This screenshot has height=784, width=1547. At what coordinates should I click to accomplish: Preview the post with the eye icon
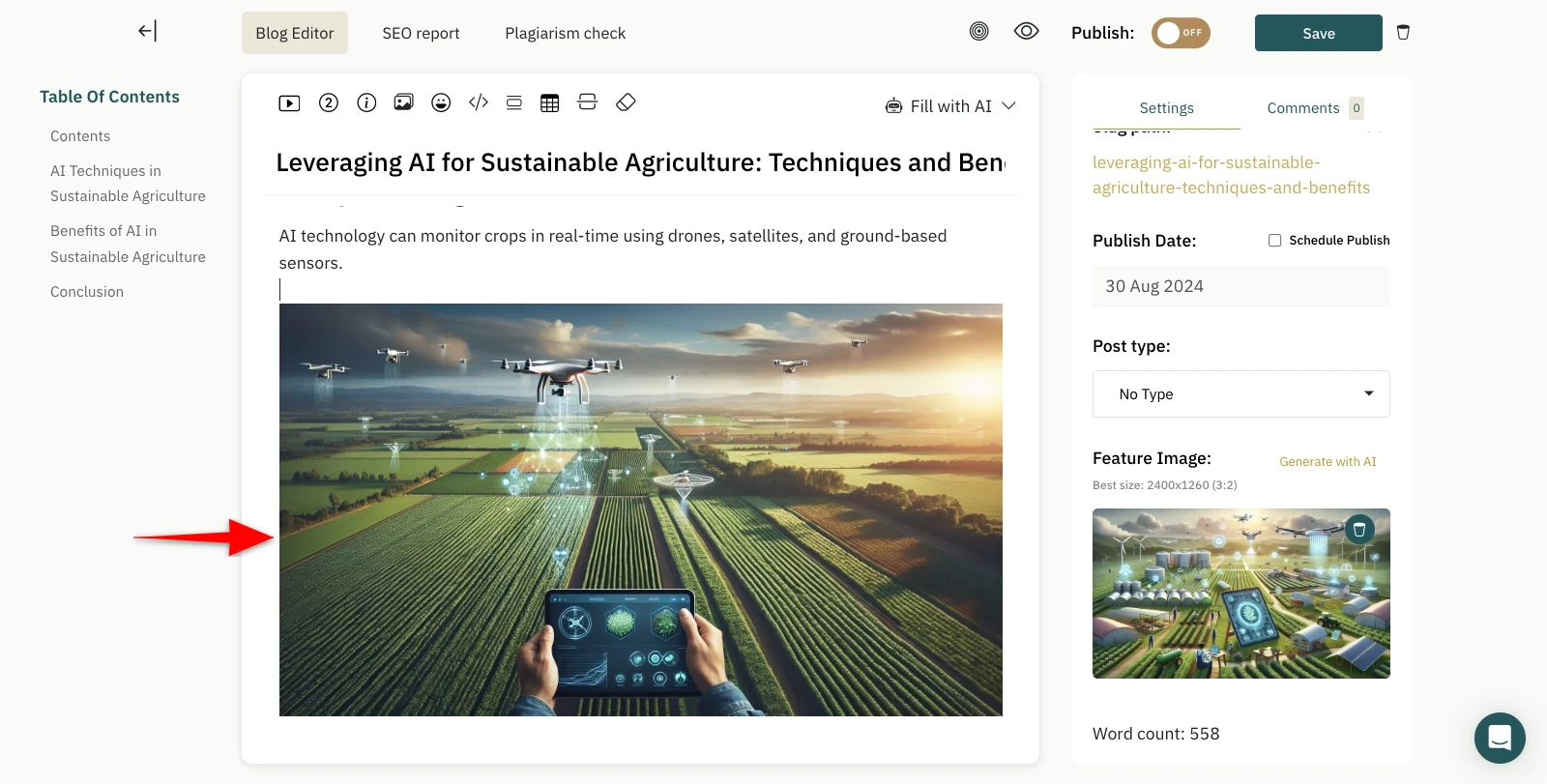[x=1027, y=31]
